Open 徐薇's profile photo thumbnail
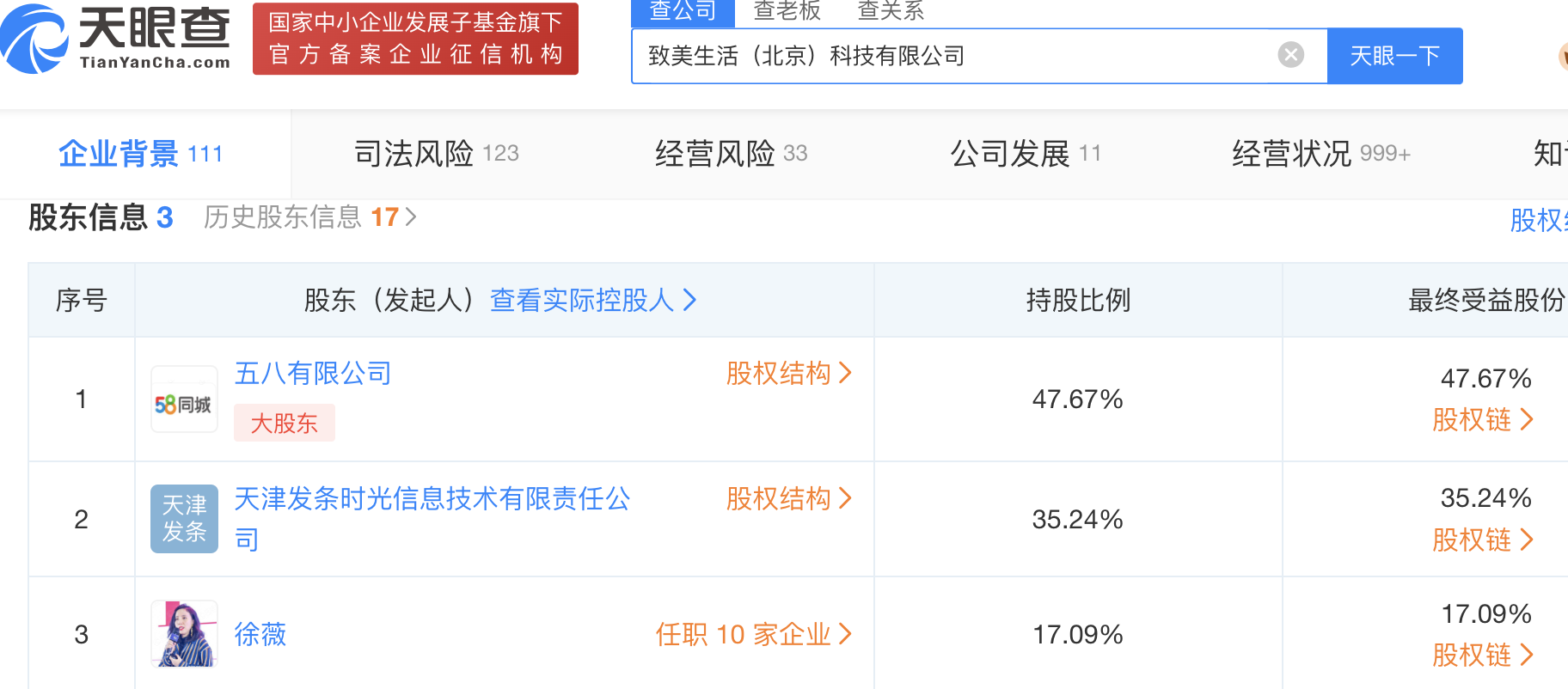 pos(184,634)
